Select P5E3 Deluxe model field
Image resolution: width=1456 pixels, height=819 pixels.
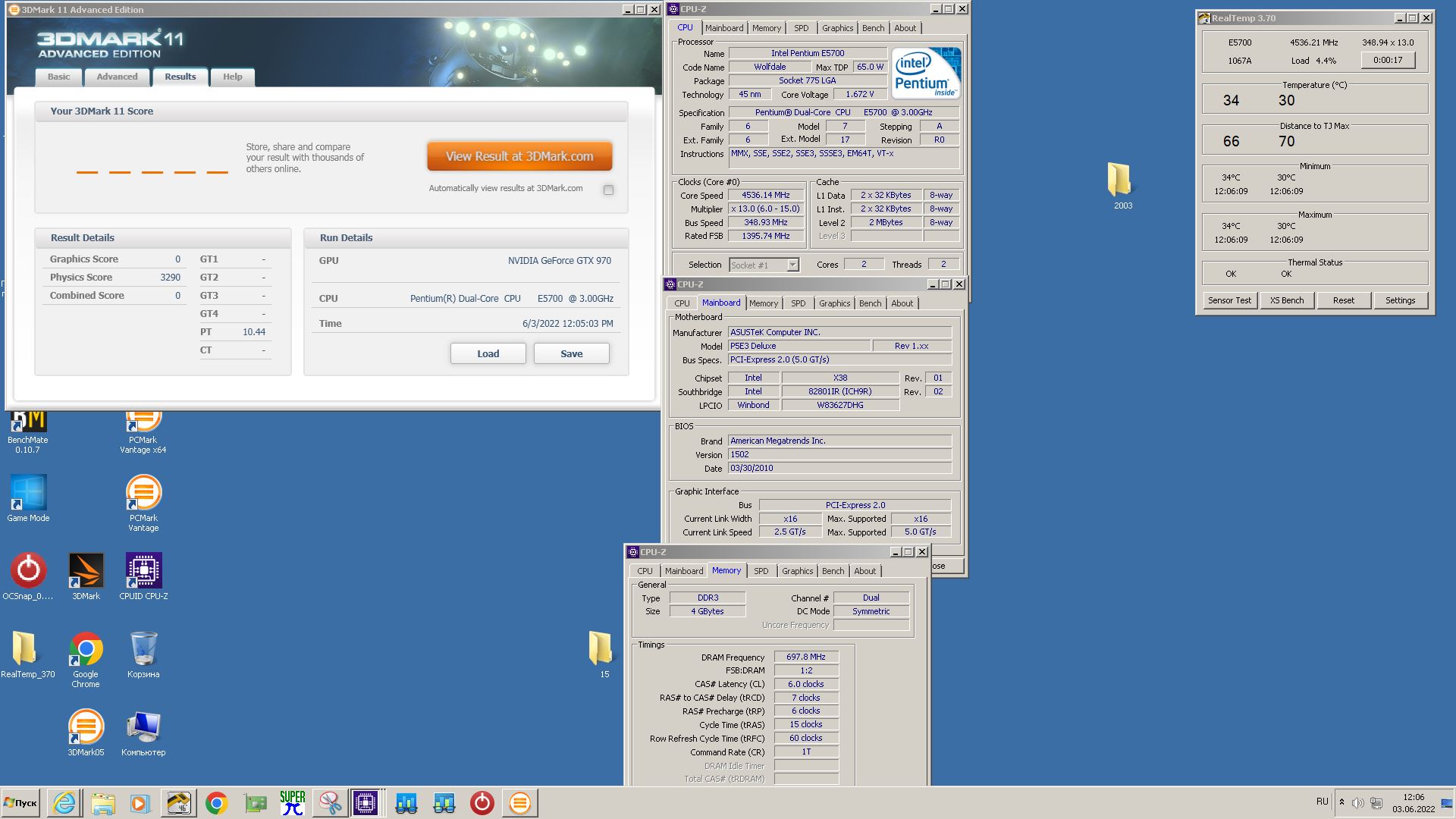point(798,346)
